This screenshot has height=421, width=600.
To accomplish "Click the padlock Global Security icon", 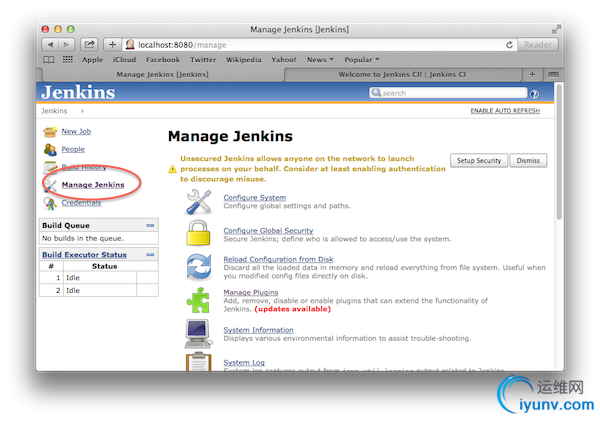I will click(198, 233).
